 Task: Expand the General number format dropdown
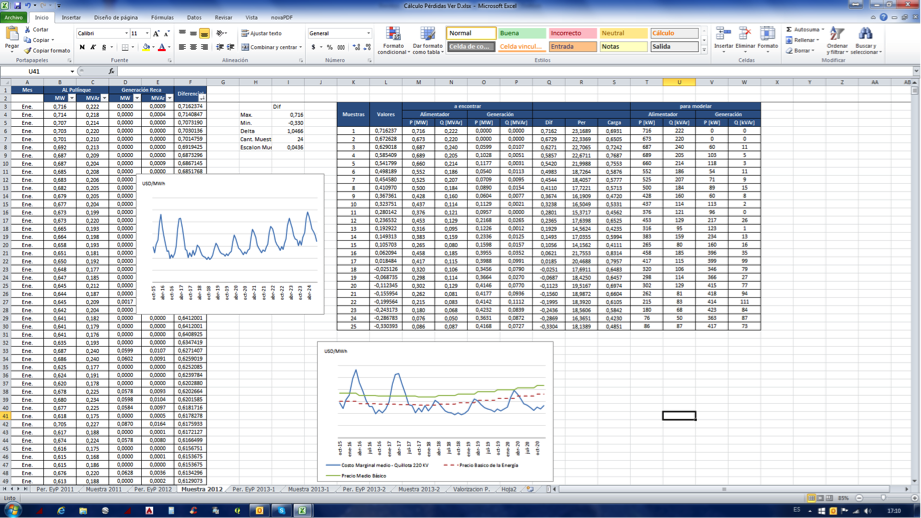(x=368, y=33)
